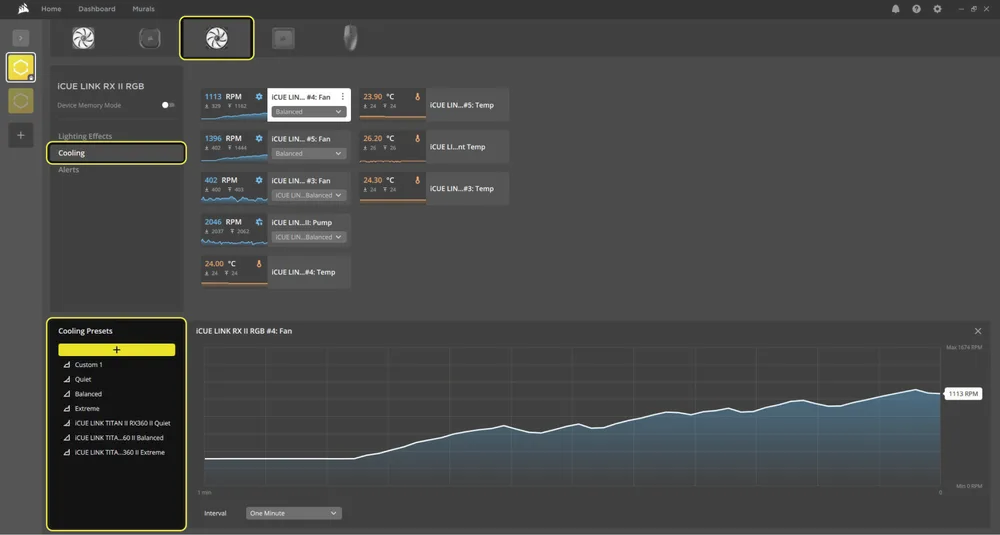Image resolution: width=1000 pixels, height=535 pixels.
Task: Open Balanced dropdown for #4: Fan
Action: point(309,112)
